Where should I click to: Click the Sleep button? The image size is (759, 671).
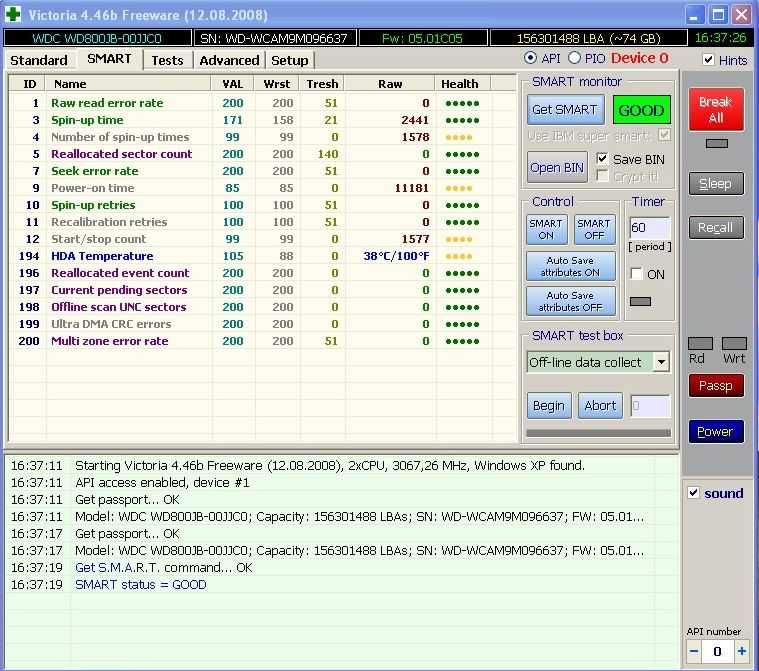point(716,184)
